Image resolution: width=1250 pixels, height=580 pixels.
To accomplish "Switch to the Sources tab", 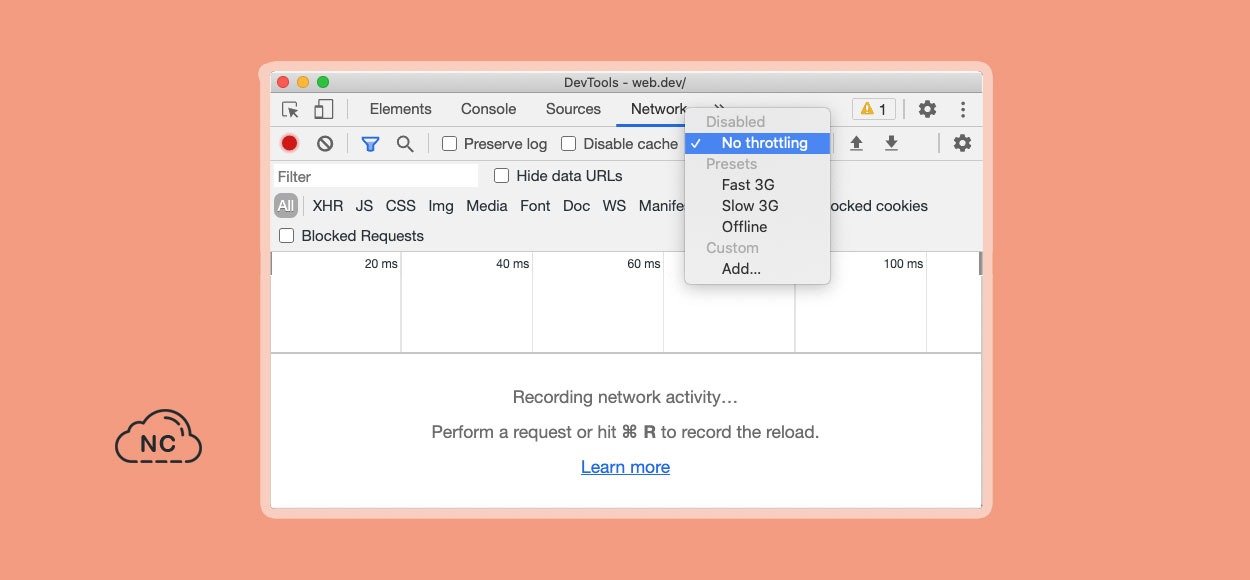I will click(573, 109).
